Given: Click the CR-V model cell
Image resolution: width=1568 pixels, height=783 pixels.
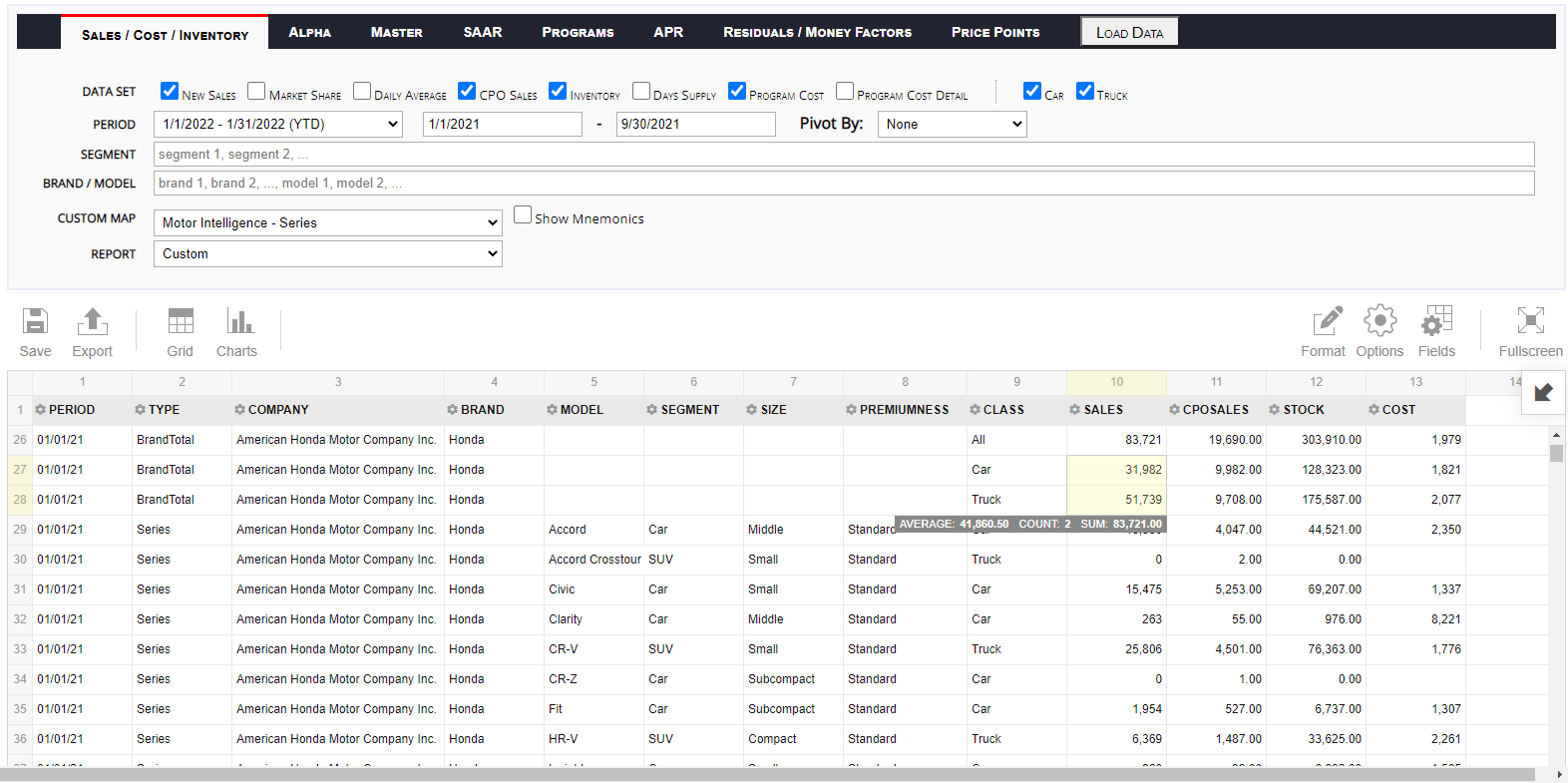Looking at the screenshot, I should [x=594, y=649].
